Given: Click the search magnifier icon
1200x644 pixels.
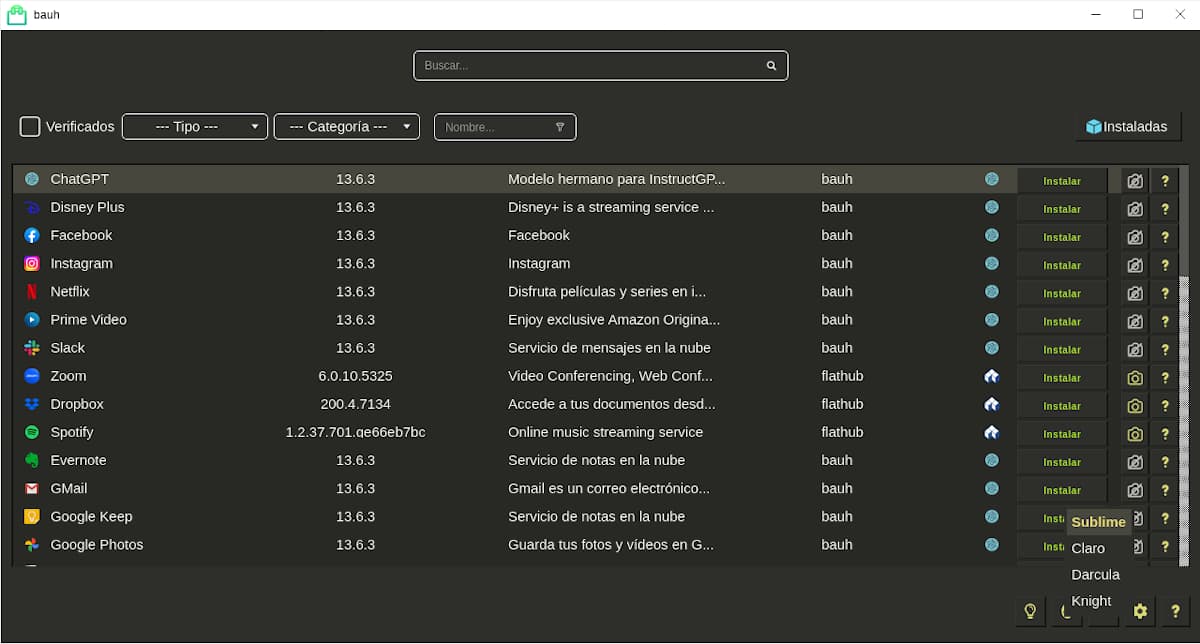Looking at the screenshot, I should 771,66.
